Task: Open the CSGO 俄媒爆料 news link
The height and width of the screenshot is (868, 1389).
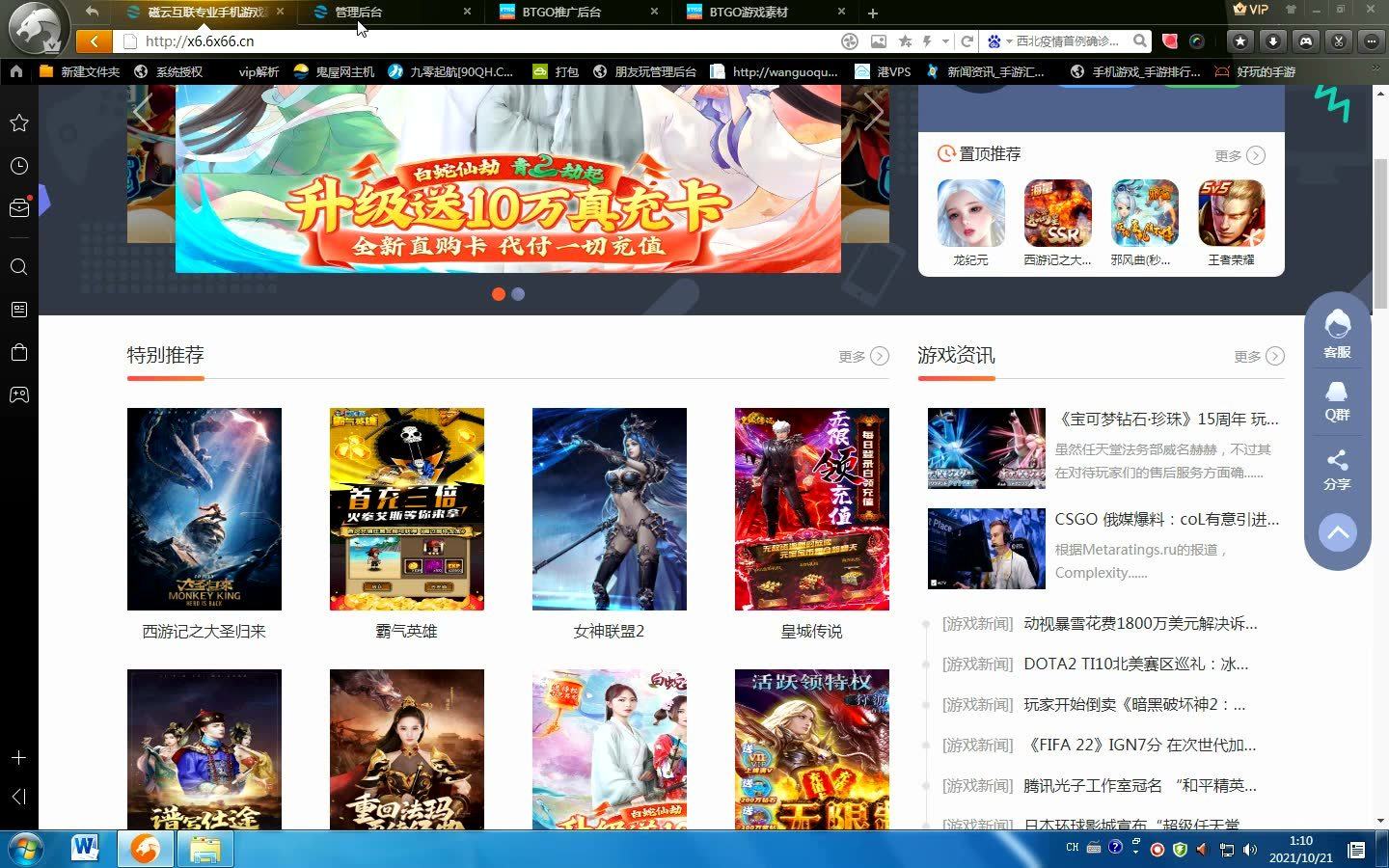Action: point(1166,519)
